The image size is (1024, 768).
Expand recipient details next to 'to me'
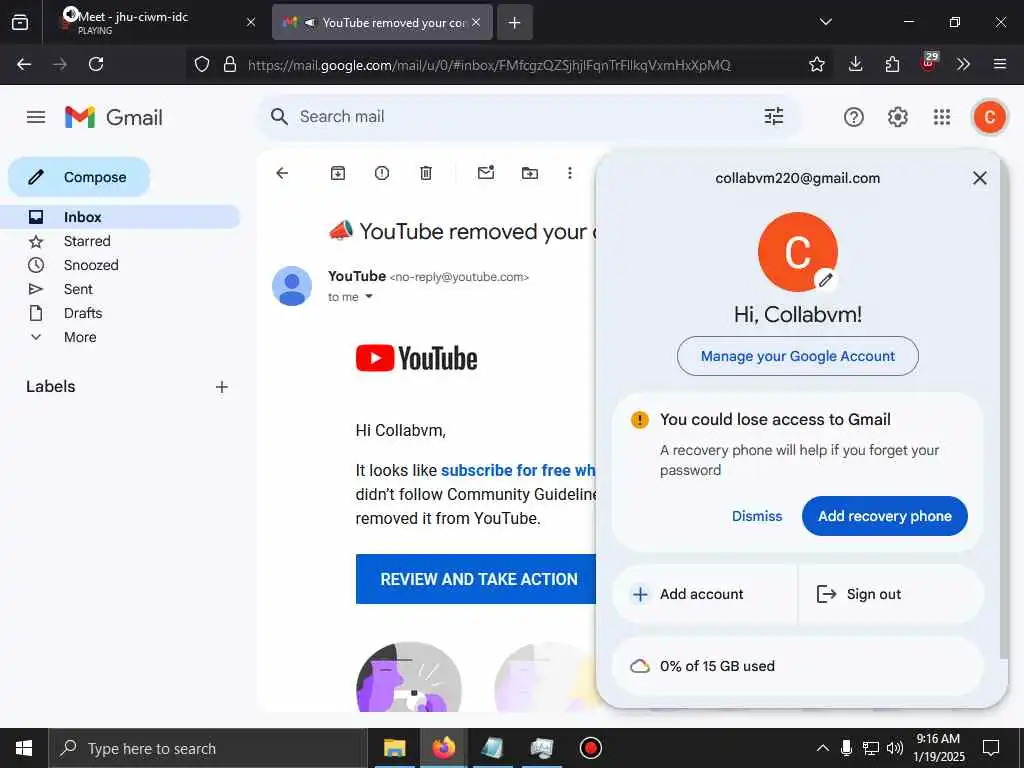tap(369, 296)
